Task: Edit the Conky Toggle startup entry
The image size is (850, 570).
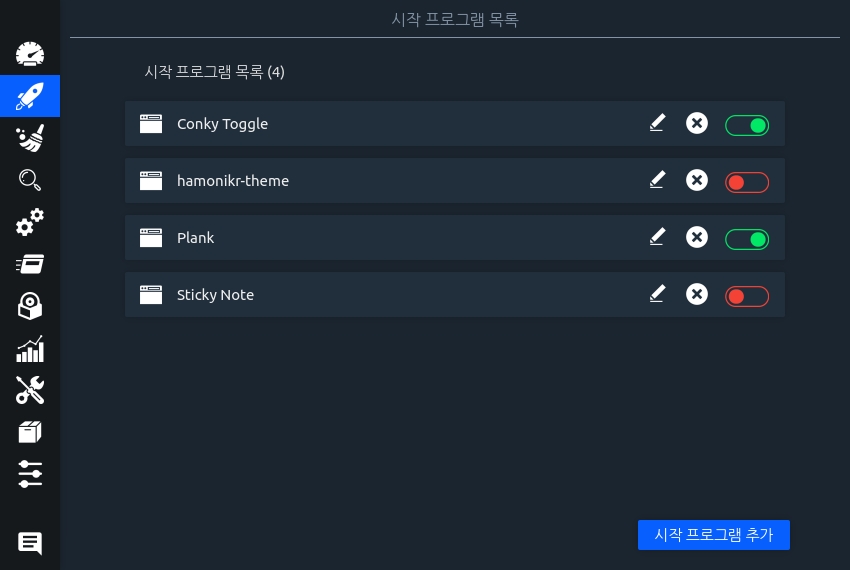Action: tap(657, 123)
